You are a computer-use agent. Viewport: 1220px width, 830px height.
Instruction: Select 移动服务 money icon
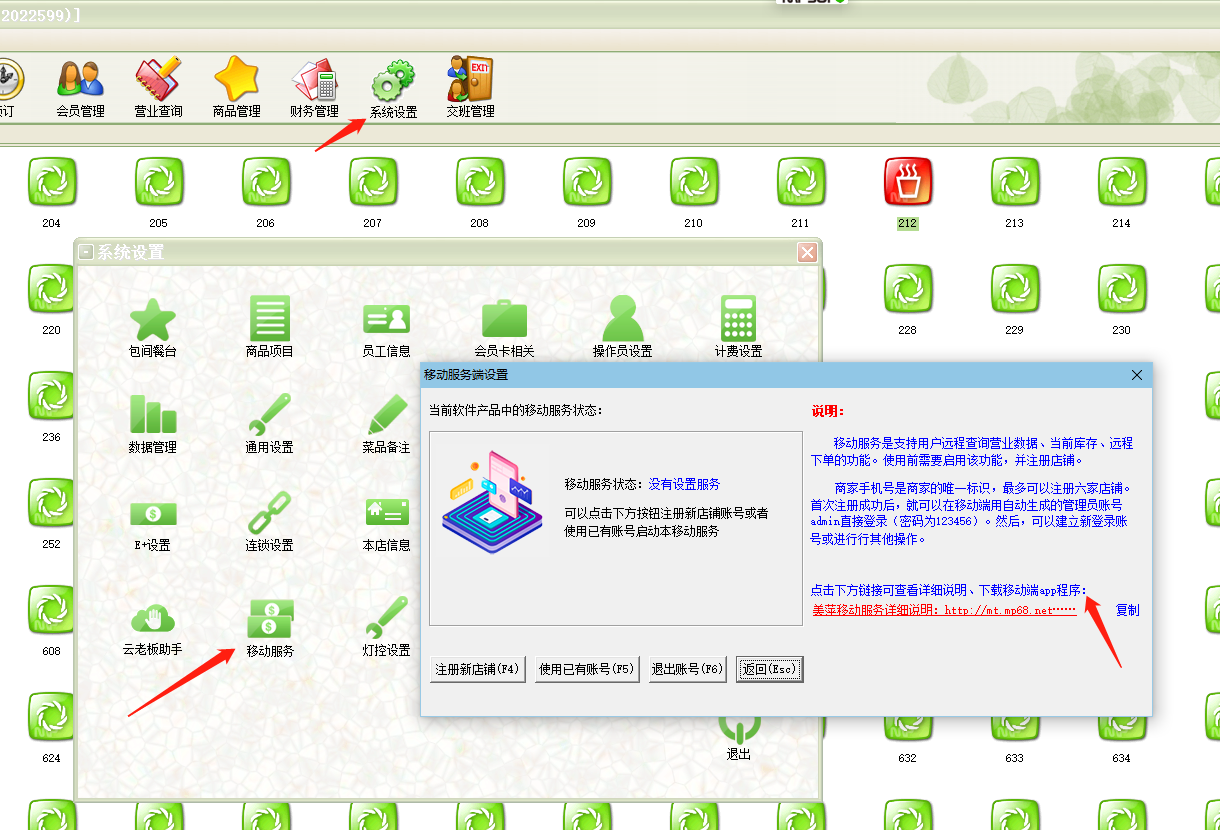pyautogui.click(x=269, y=620)
